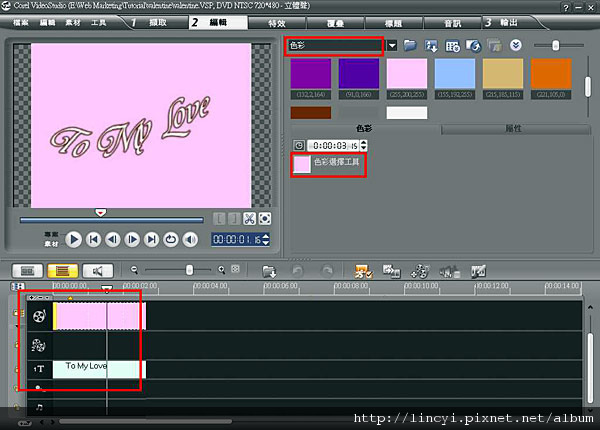
Task: Click the sort library clips icon
Action: (432, 46)
